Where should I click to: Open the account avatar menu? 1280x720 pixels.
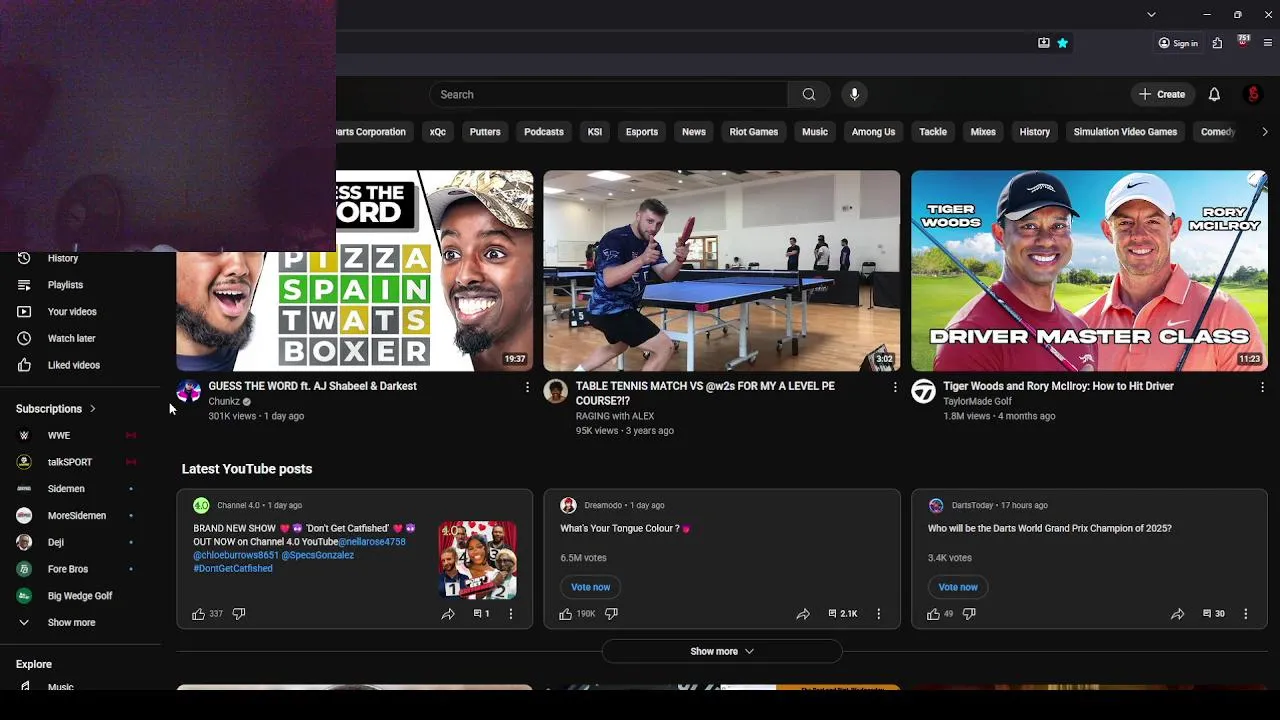[1253, 94]
